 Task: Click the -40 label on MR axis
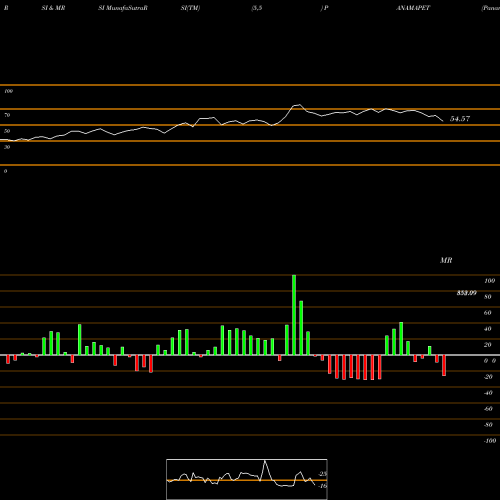[x=488, y=393]
